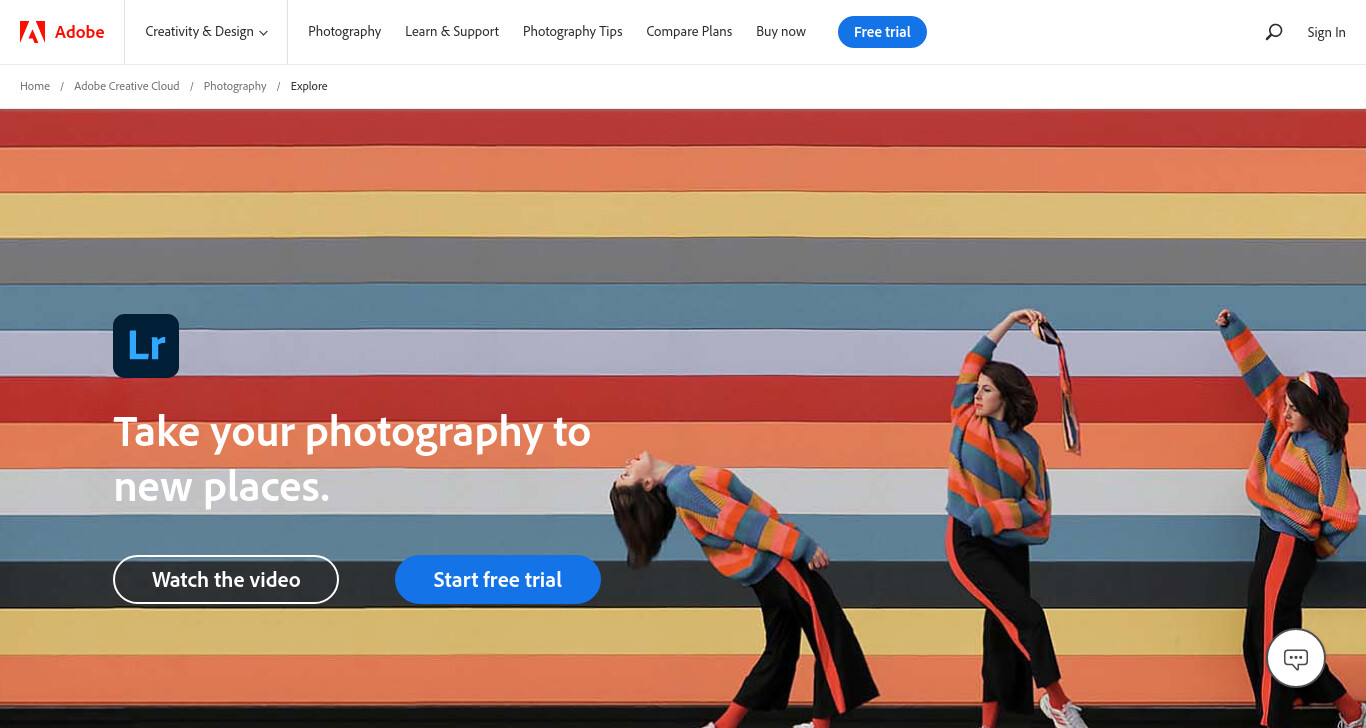Click Sign In link
This screenshot has height=728, width=1366.
coord(1326,33)
